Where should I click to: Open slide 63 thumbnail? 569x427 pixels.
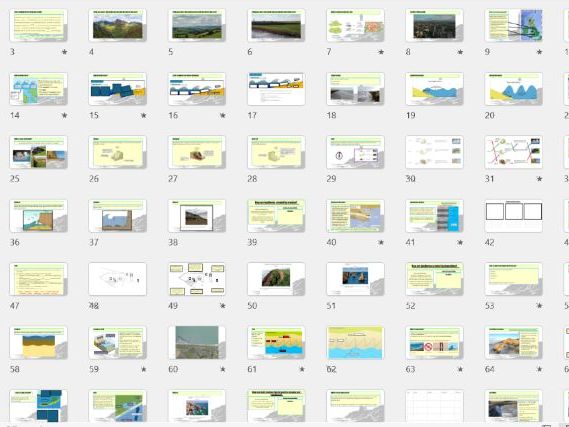(434, 343)
